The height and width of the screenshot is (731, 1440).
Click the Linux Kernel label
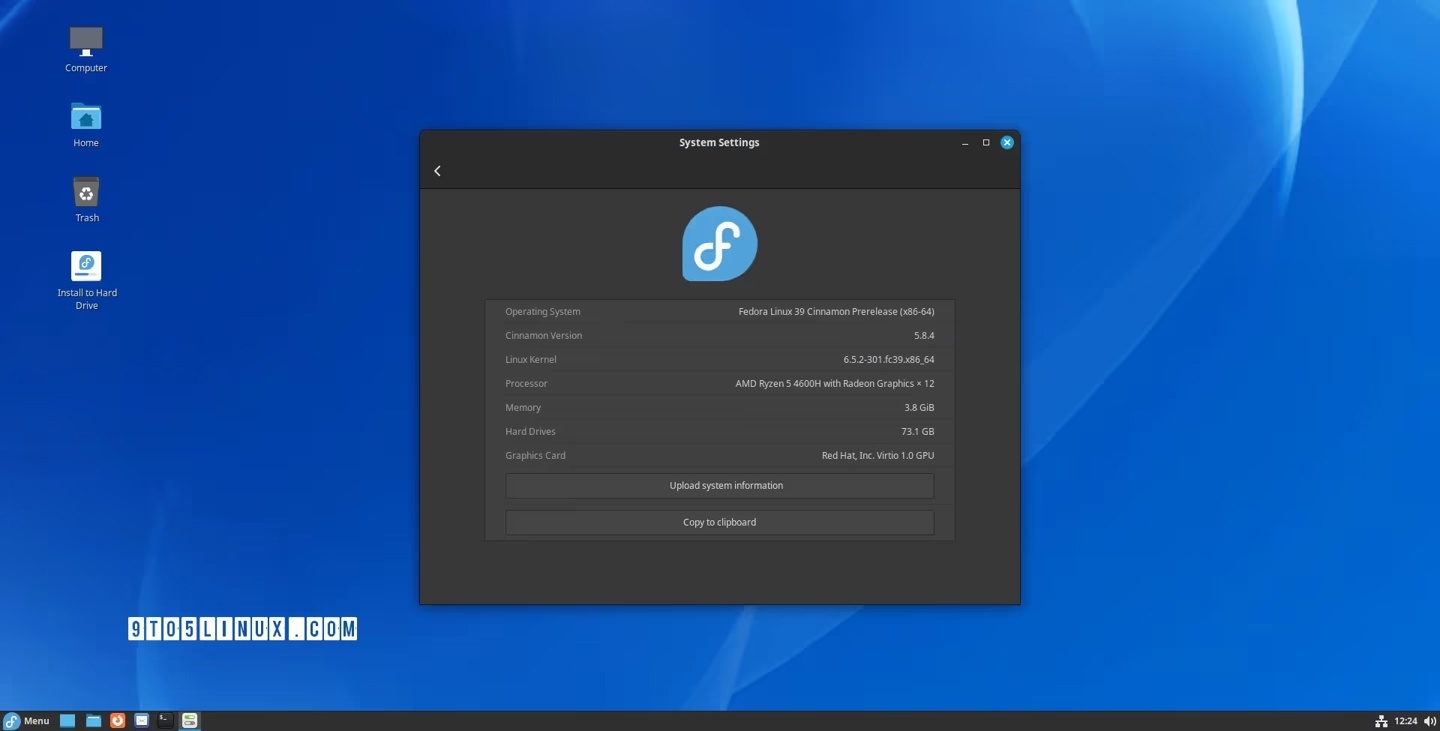[531, 360]
